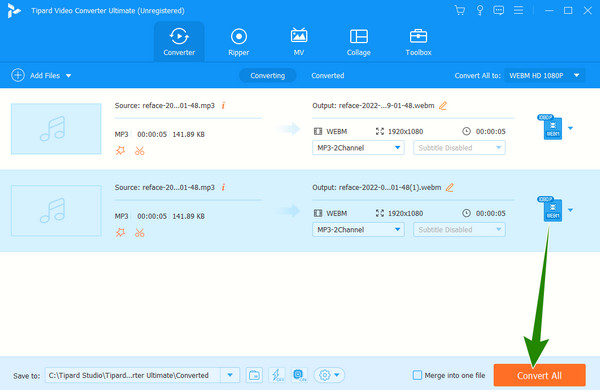Click second file's duration clock icon
Viewport: 600px width, 390px height.
click(466, 213)
